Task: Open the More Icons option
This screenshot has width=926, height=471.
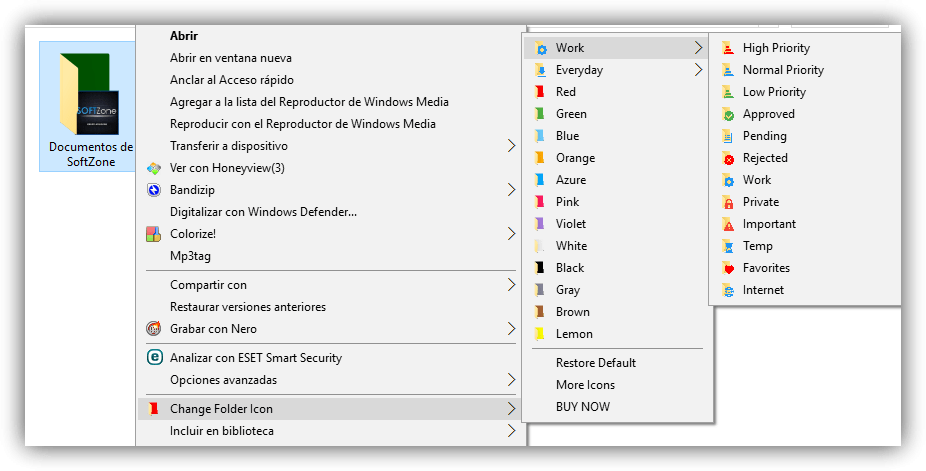Action: click(x=585, y=385)
